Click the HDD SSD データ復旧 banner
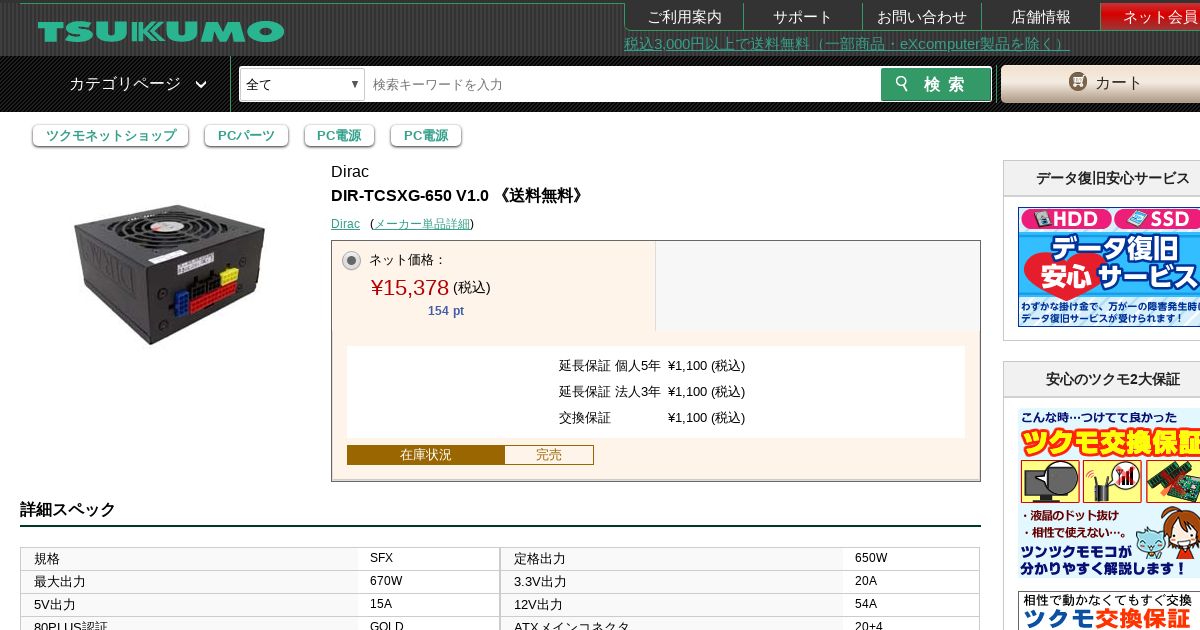 coord(1109,267)
